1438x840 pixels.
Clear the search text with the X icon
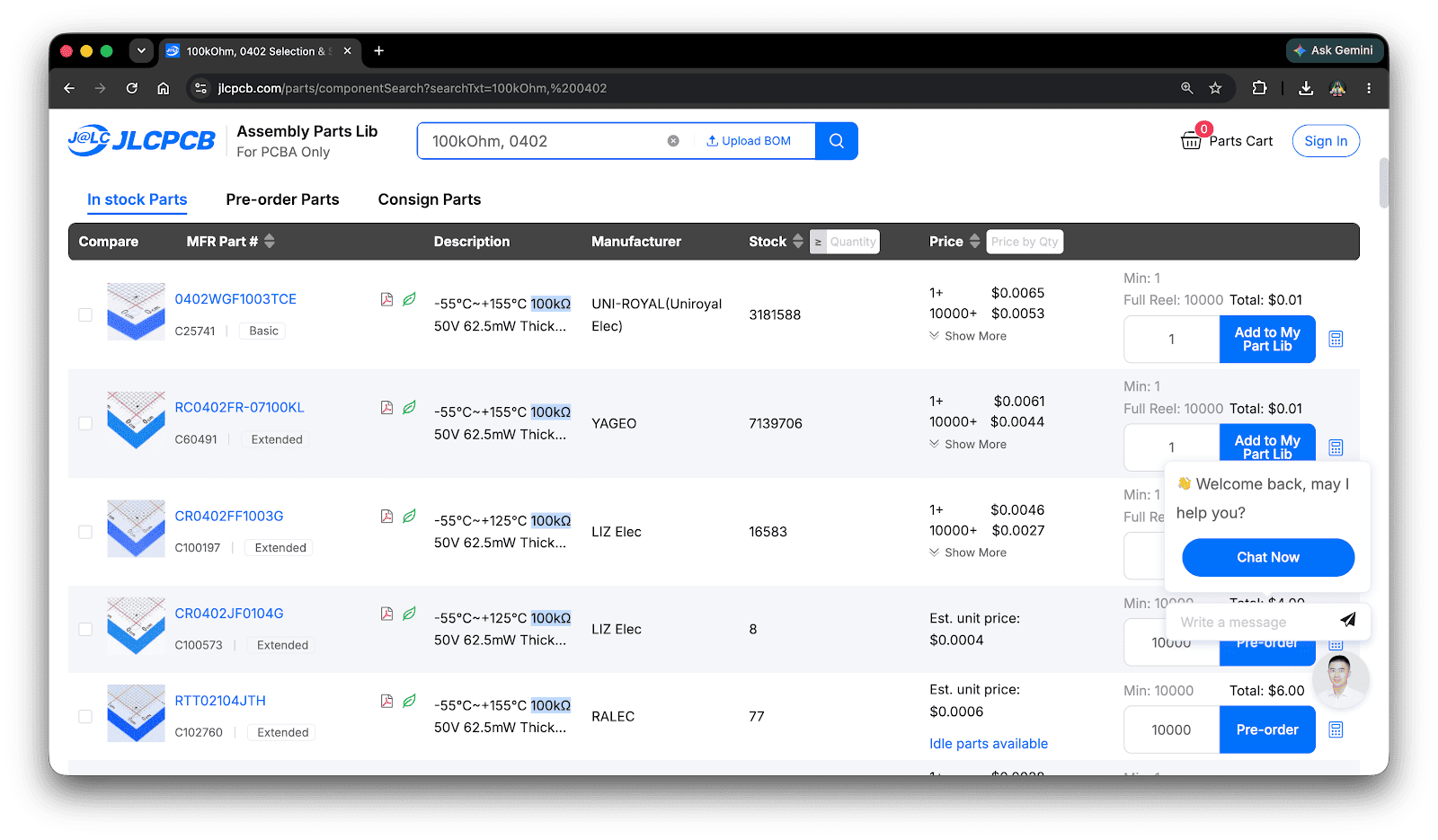(673, 141)
